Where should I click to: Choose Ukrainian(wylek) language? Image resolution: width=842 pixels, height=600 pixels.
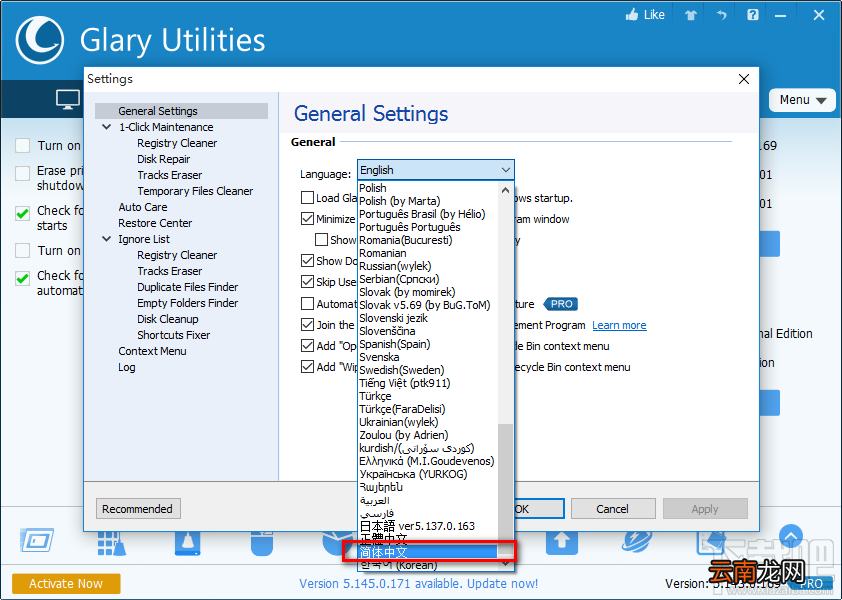click(428, 422)
